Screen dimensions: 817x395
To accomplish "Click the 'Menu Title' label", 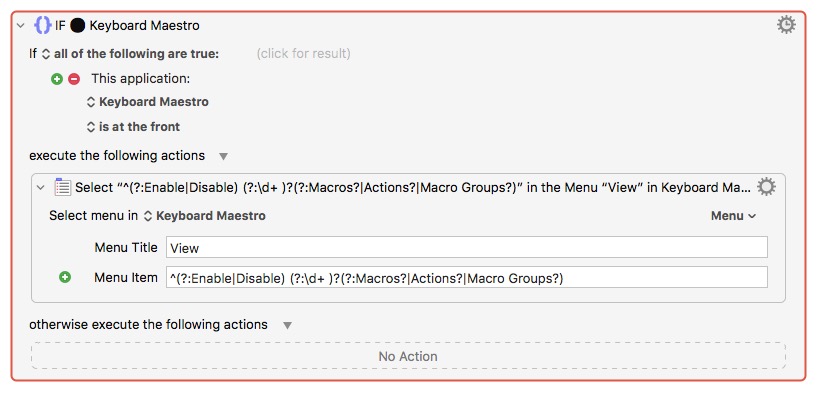I will pos(126,247).
